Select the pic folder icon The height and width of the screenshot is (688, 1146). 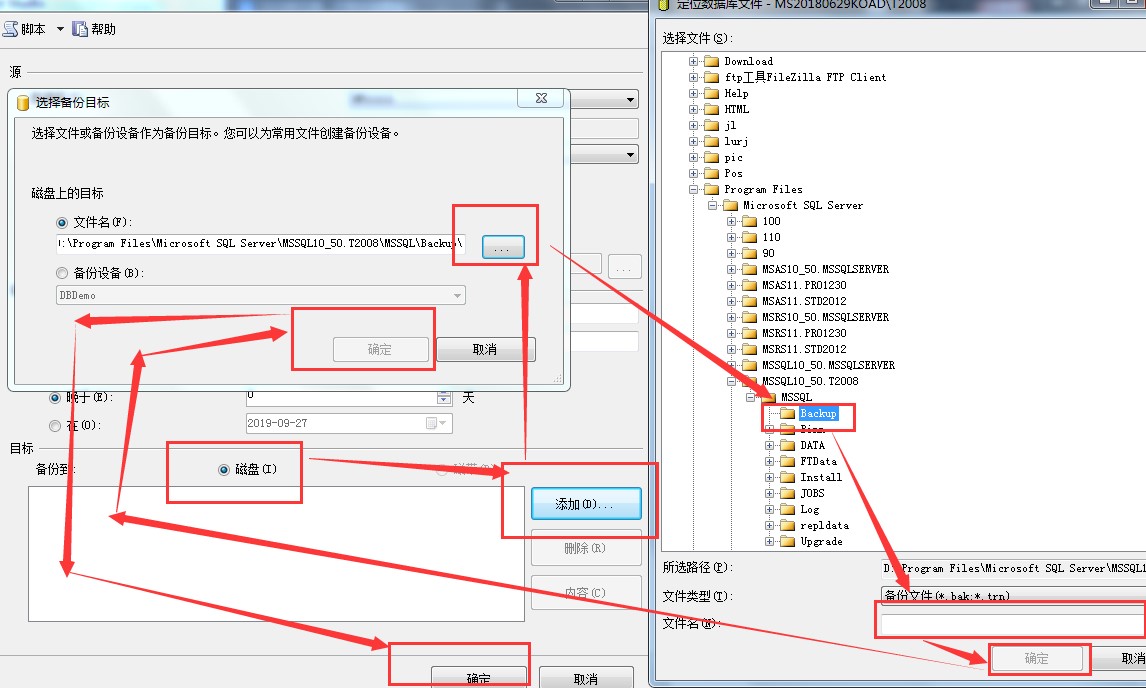712,158
